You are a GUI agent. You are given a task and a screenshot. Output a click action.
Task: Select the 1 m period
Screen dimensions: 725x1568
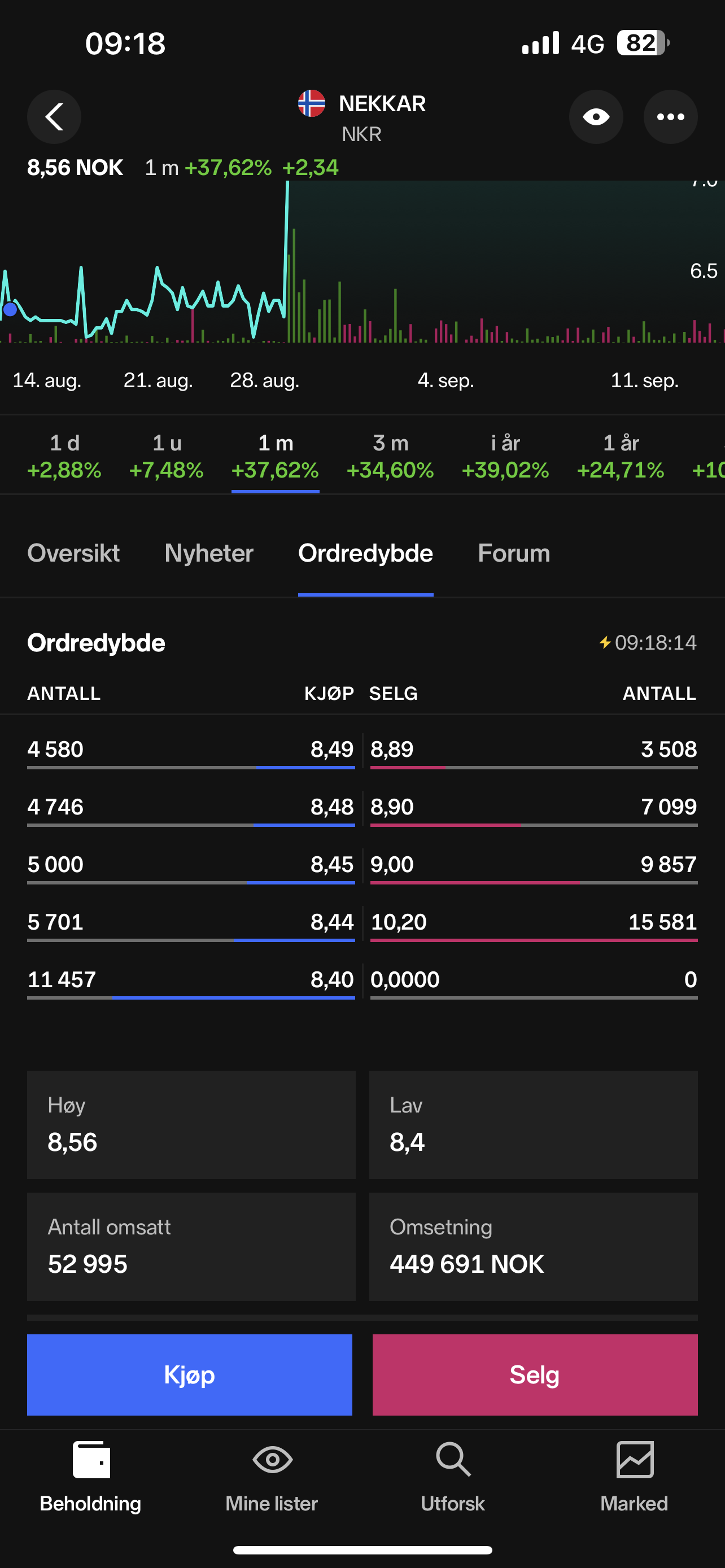coord(275,456)
